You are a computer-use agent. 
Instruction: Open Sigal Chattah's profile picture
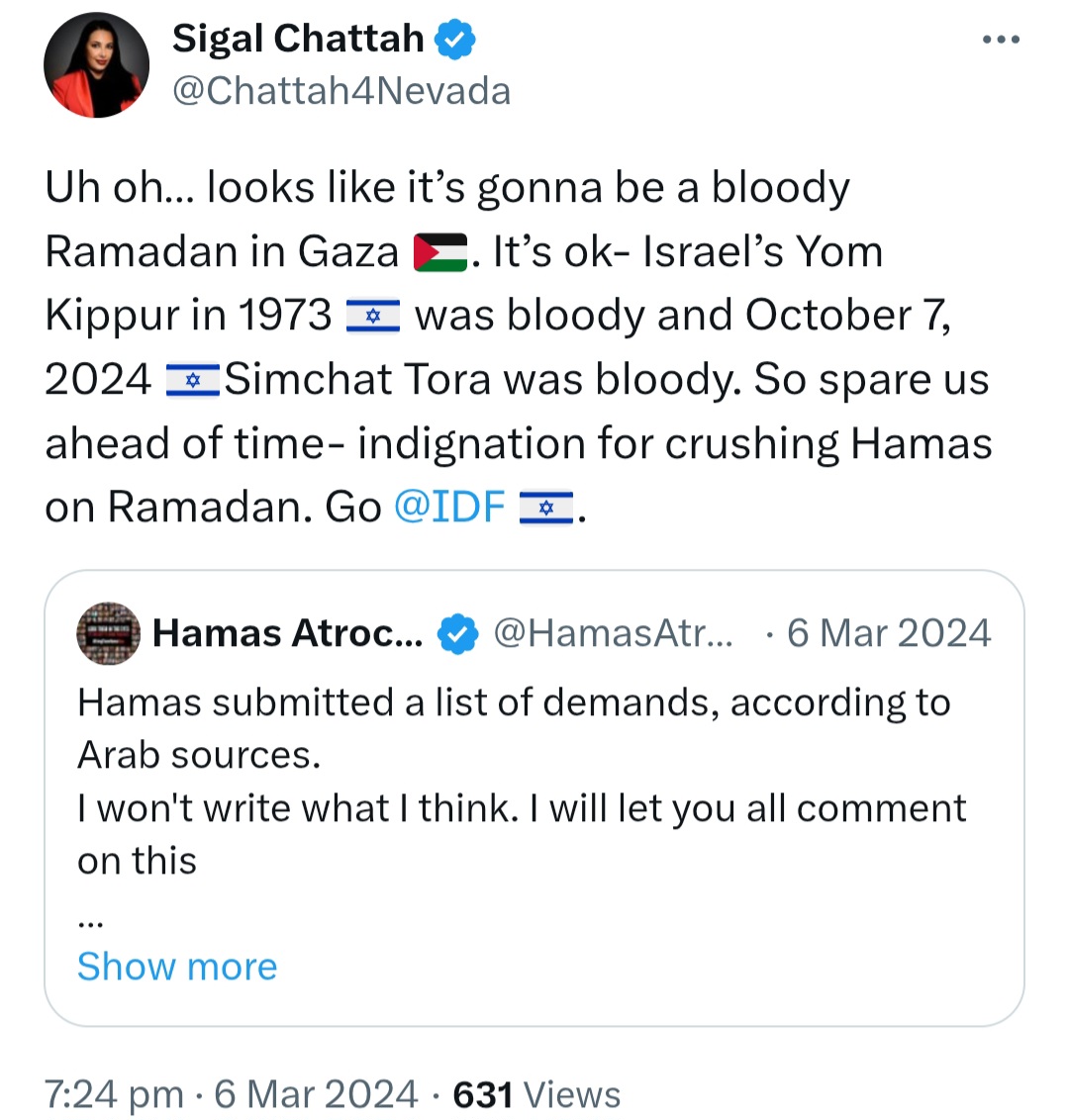pyautogui.click(x=96, y=65)
